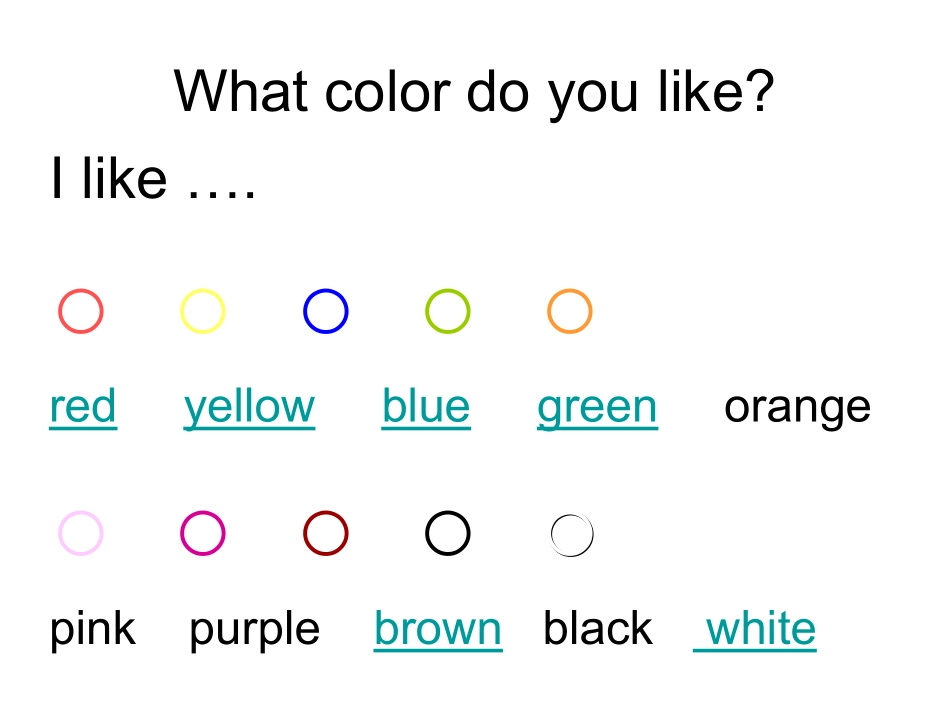Open the "red" hyperlink
This screenshot has height=713, width=950.
(83, 407)
